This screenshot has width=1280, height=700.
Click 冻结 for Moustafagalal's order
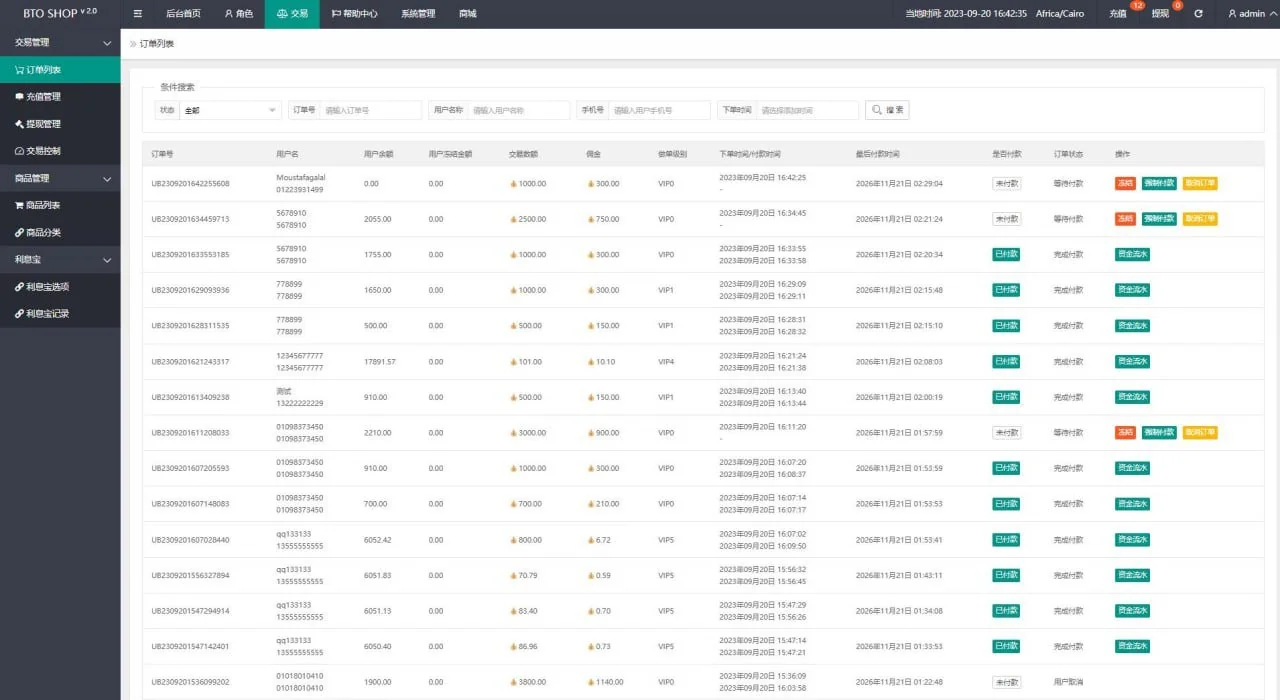coord(1125,183)
